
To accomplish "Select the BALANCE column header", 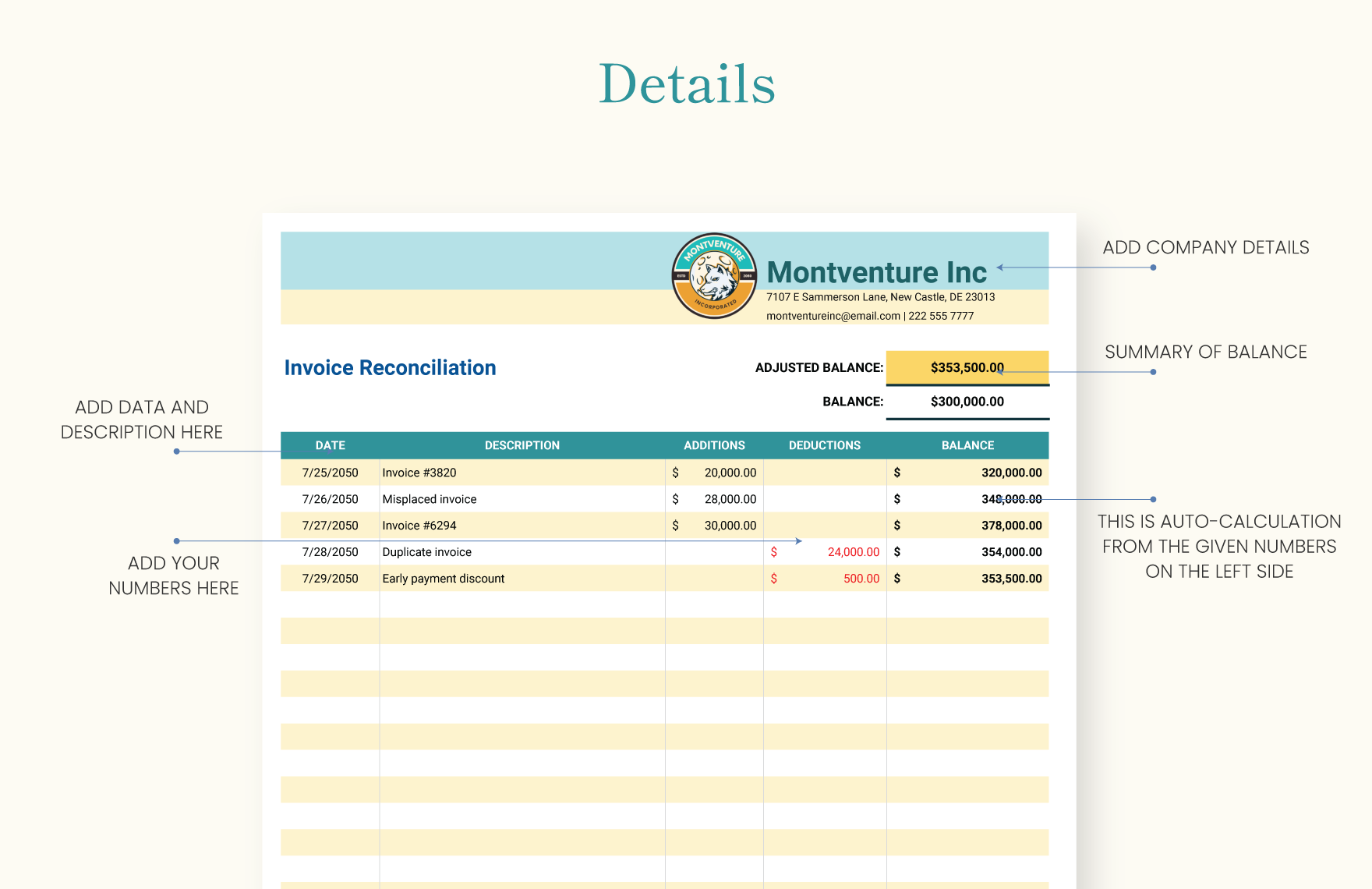I will click(967, 444).
